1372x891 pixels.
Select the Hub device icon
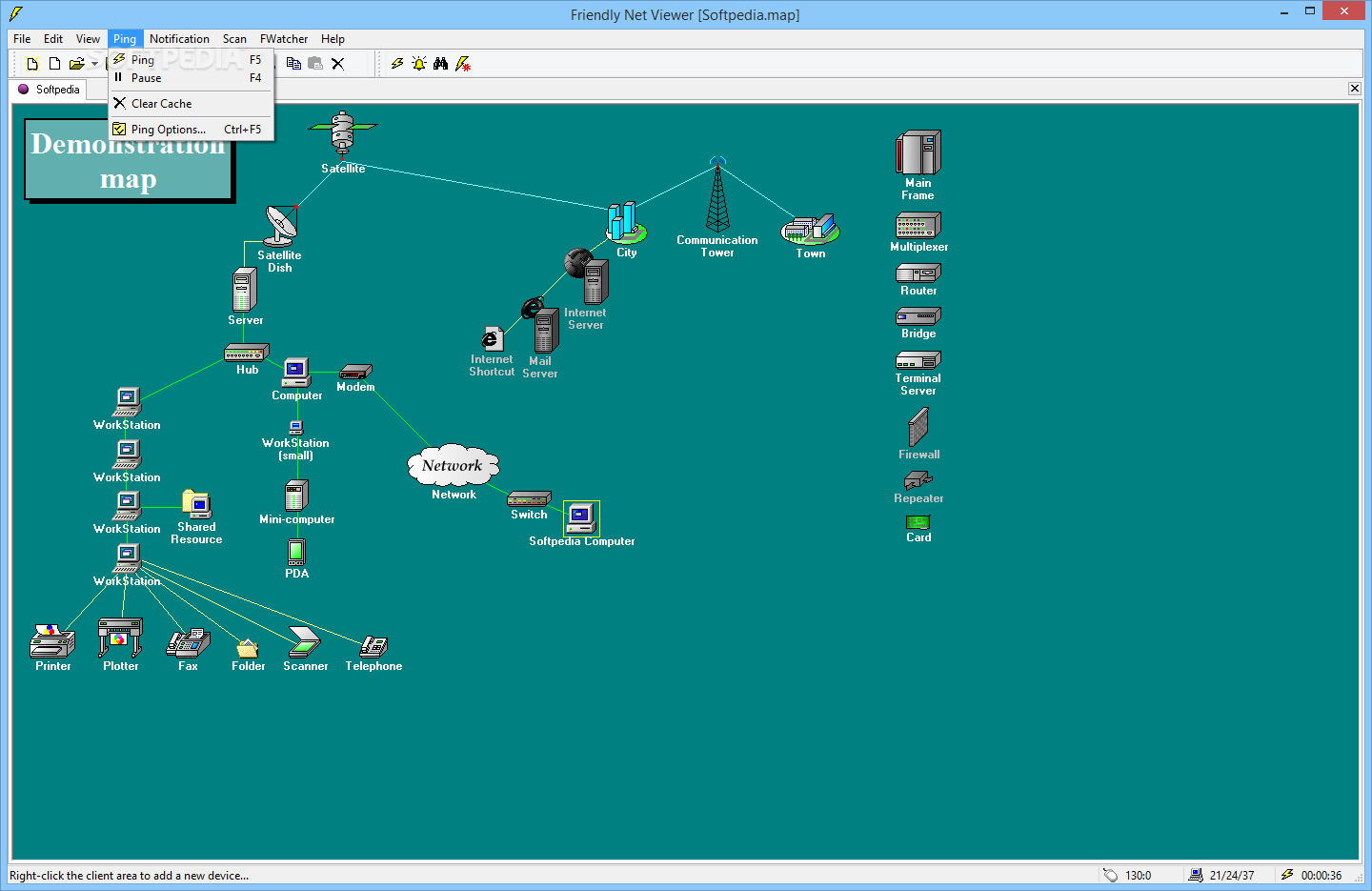[247, 353]
